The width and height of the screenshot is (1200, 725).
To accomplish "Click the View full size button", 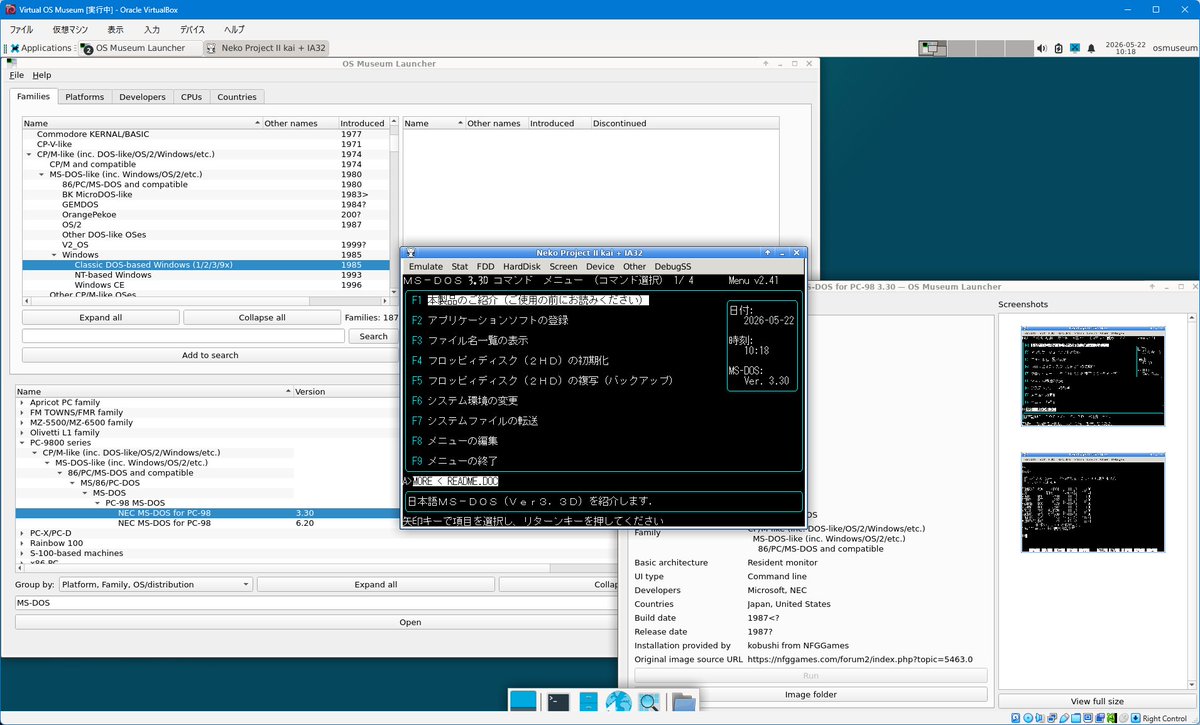I will [x=1097, y=701].
